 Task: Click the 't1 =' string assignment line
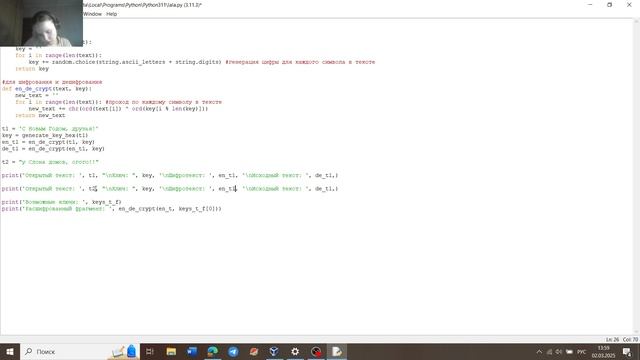coord(50,129)
